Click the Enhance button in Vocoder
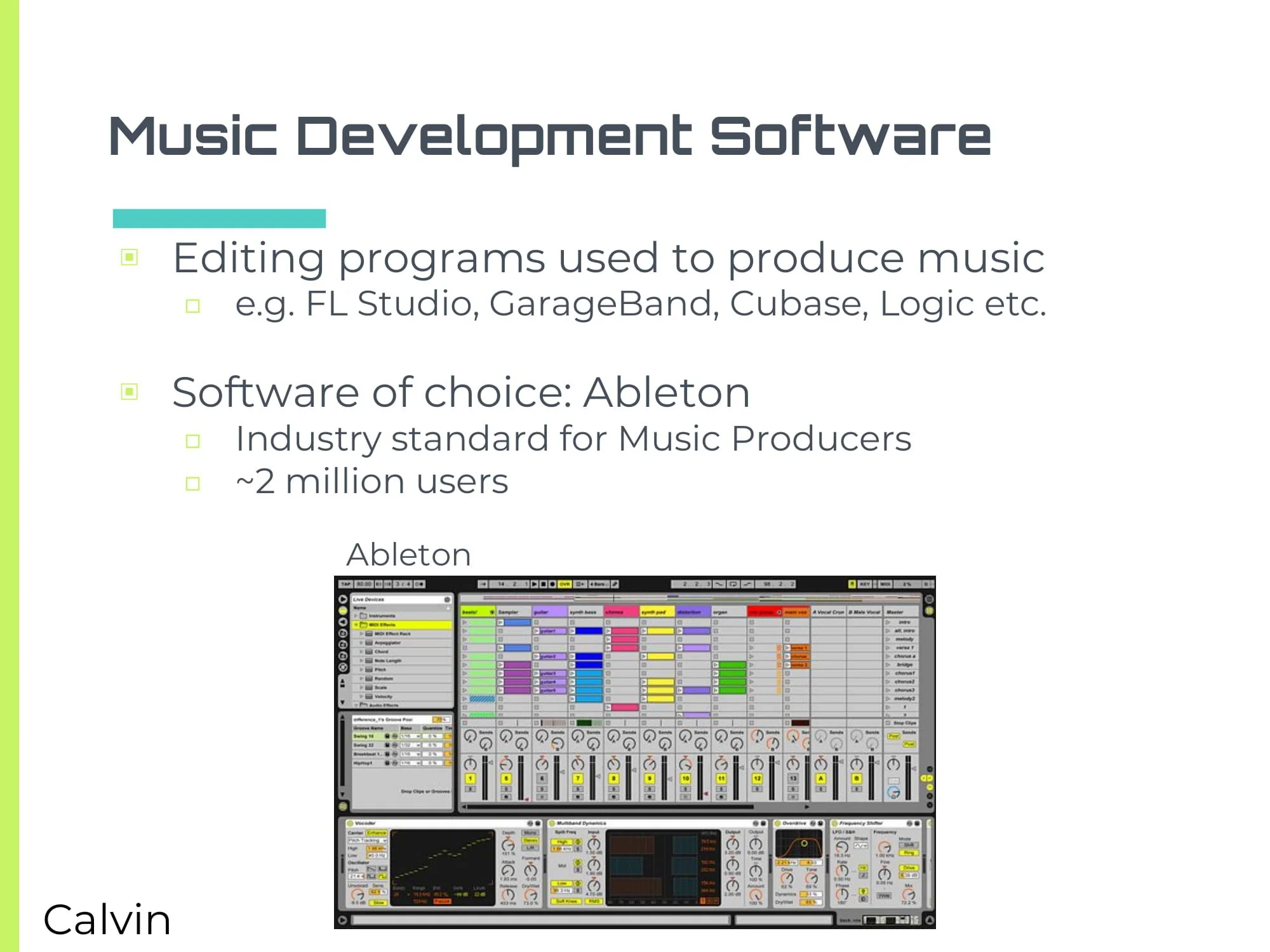The image size is (1270, 952). pos(377,833)
